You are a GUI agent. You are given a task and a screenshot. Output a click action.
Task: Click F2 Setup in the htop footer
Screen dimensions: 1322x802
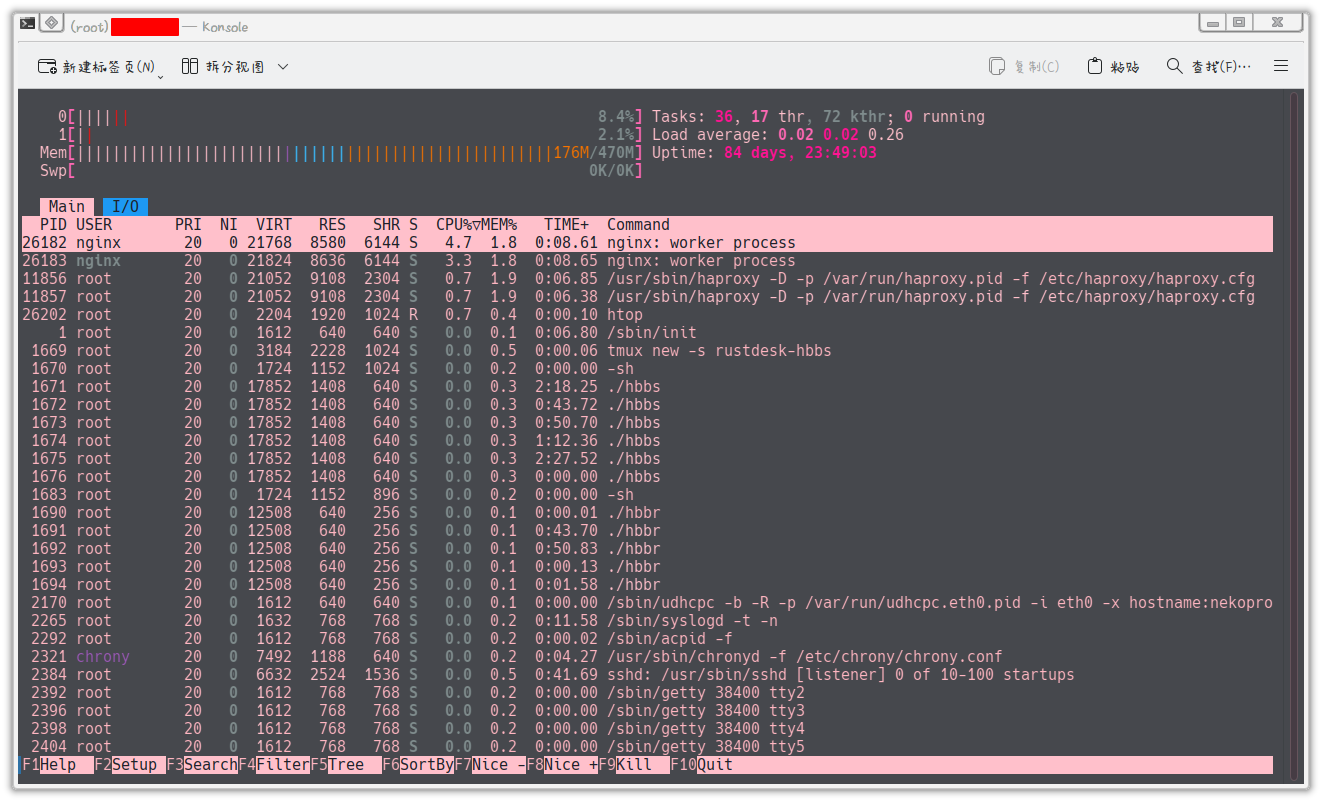[130, 765]
